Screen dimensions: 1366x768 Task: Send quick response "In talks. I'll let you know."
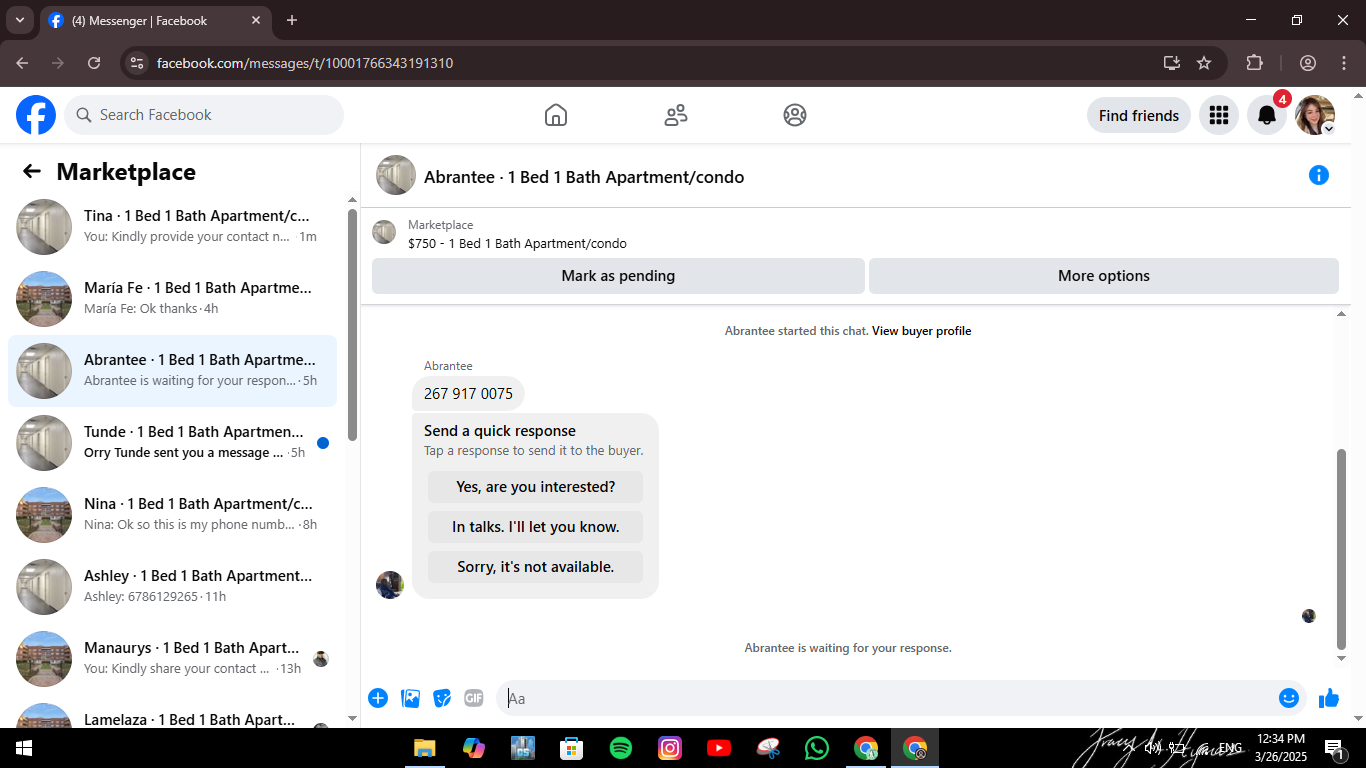536,527
